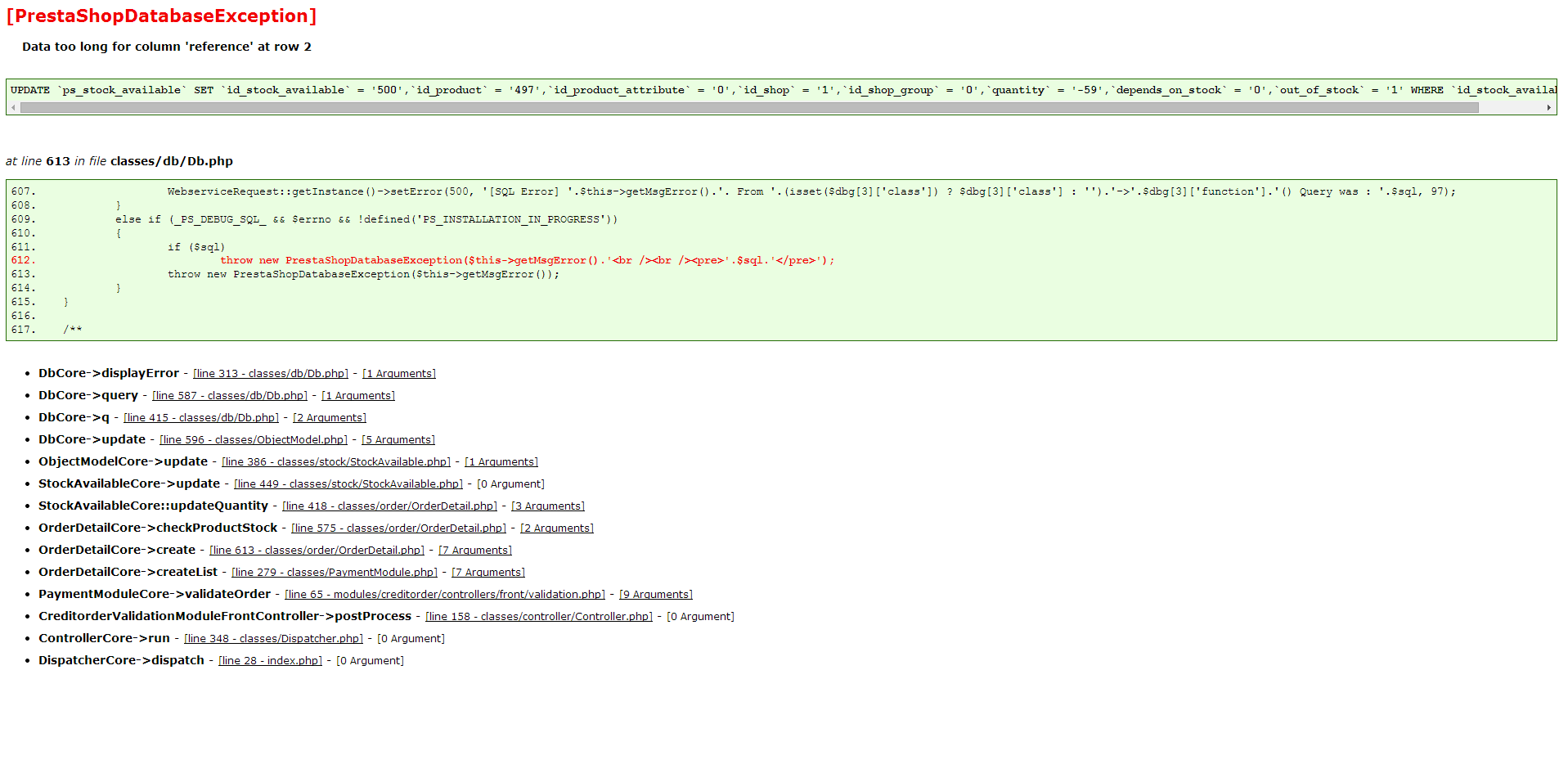Show 3 Arguments for StockAvailableCore::updateQuantity

click(x=548, y=506)
